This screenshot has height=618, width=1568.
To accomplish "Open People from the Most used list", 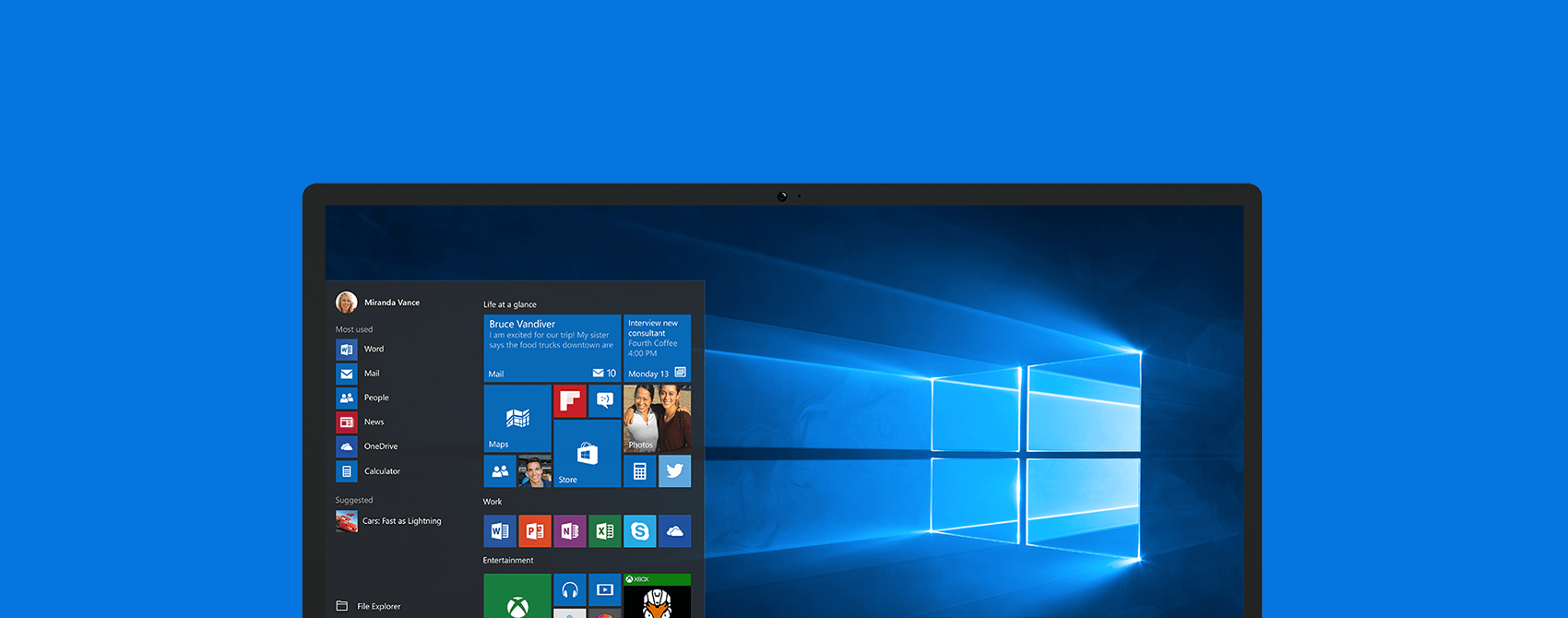I will click(x=362, y=398).
